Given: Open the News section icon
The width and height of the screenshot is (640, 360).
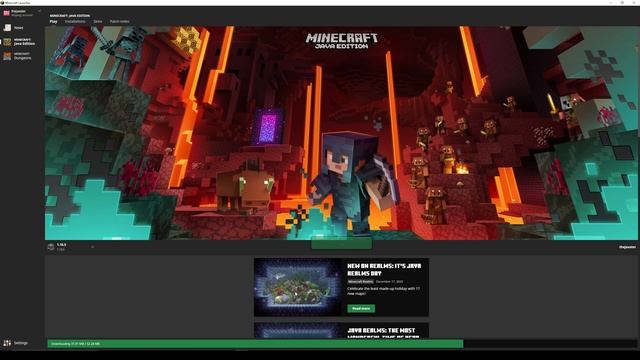Looking at the screenshot, I should click(7, 27).
